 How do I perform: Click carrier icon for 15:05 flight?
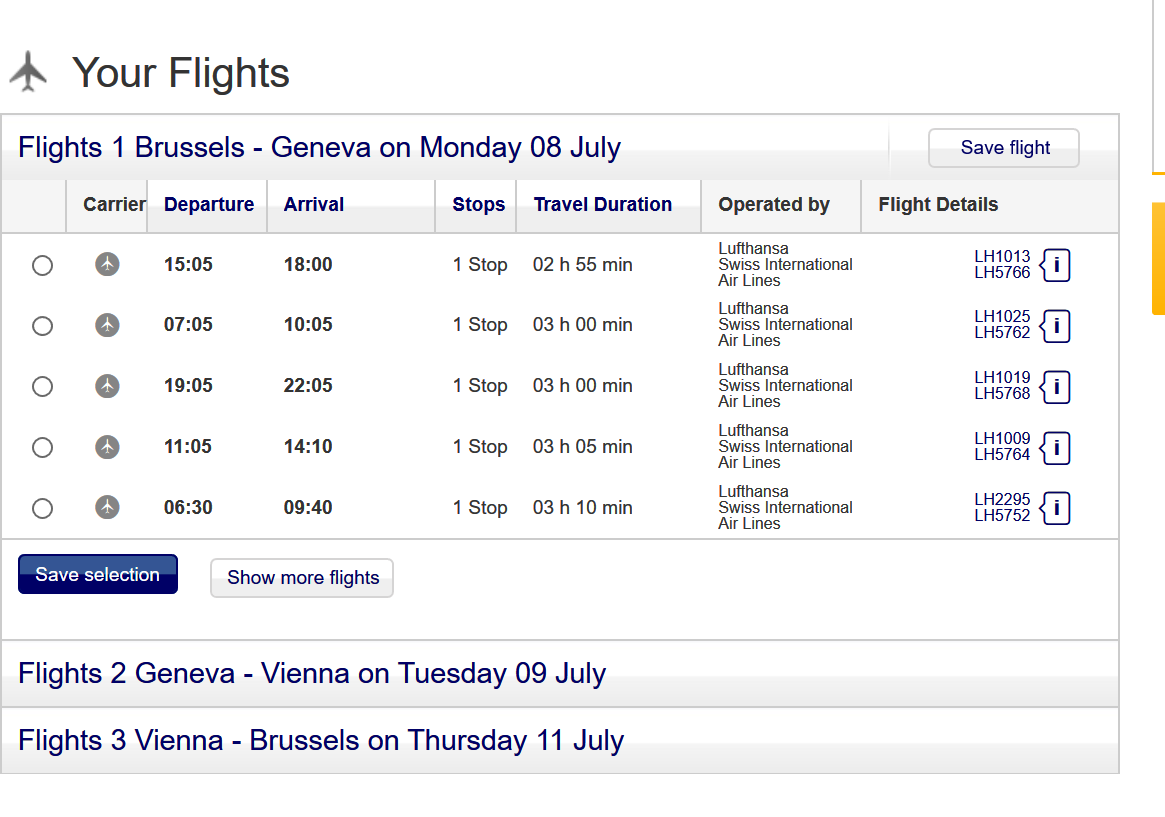(x=107, y=264)
